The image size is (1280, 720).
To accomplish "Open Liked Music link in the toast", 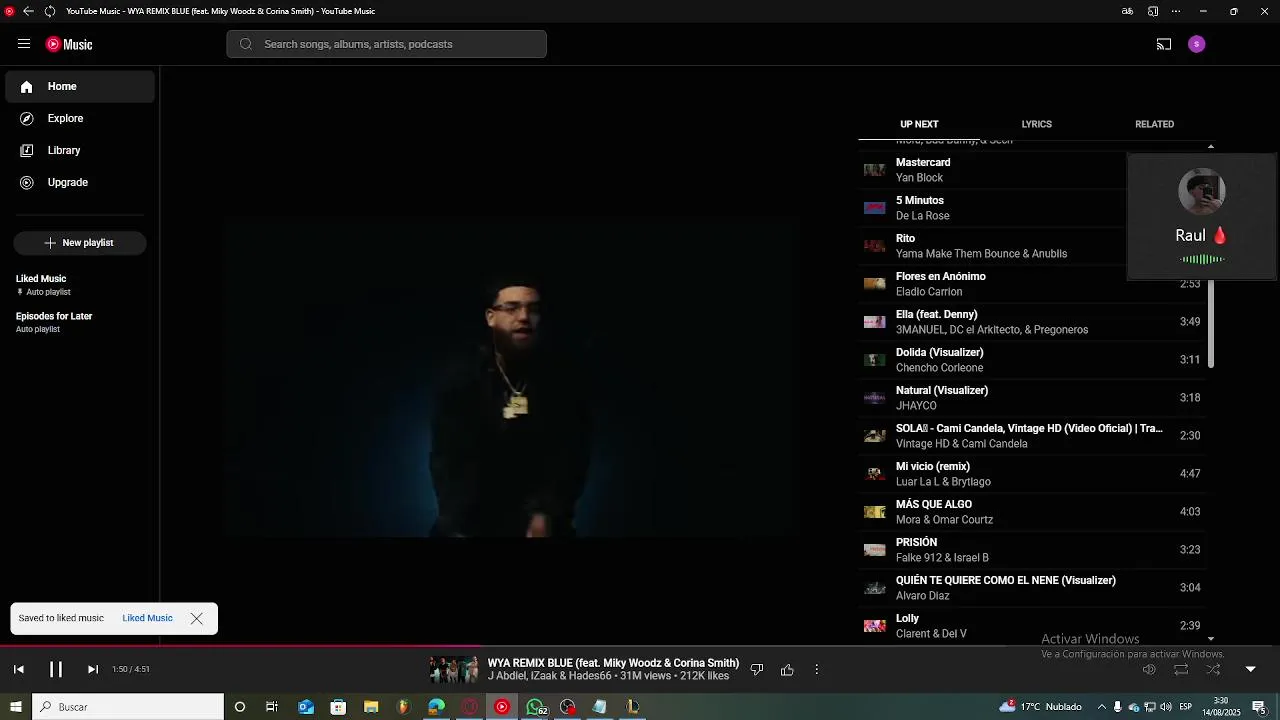I will point(147,618).
